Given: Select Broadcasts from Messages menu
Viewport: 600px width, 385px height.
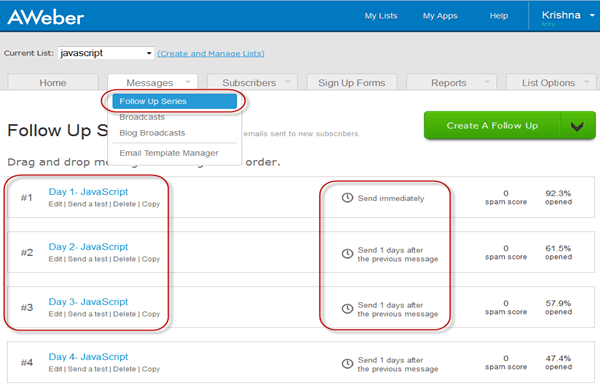Looking at the screenshot, I should click(x=142, y=117).
